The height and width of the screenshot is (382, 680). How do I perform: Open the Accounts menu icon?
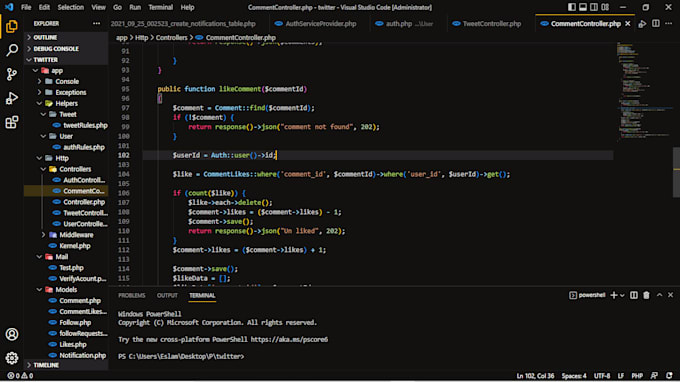(x=12, y=334)
